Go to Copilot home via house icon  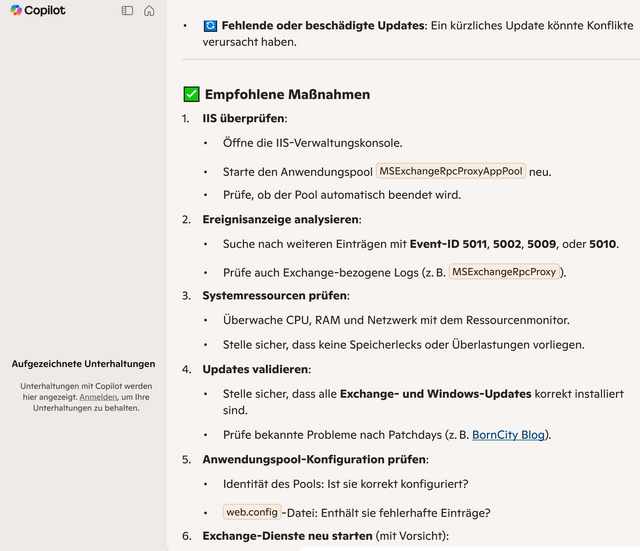(x=149, y=11)
